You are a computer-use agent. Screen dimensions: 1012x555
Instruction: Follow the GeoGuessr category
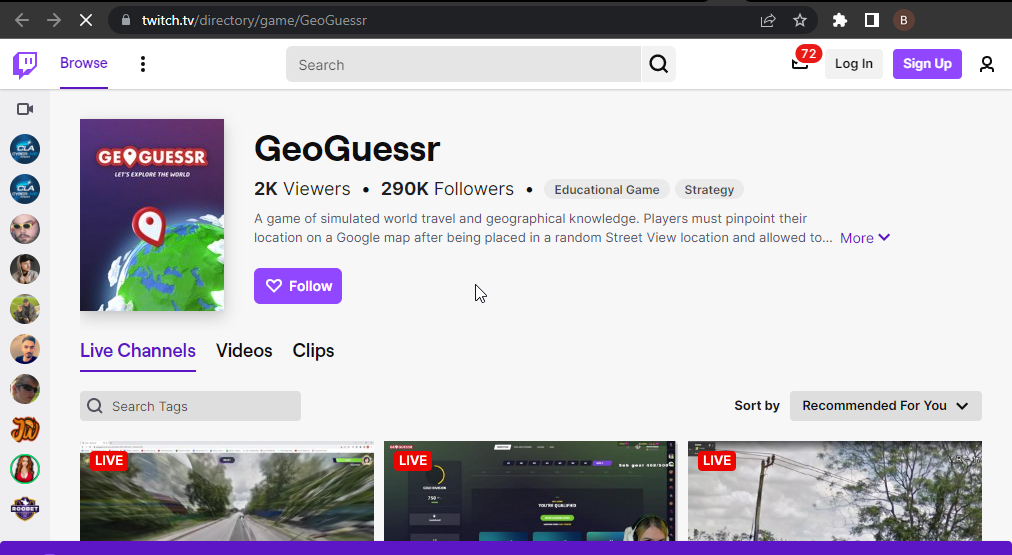(298, 286)
